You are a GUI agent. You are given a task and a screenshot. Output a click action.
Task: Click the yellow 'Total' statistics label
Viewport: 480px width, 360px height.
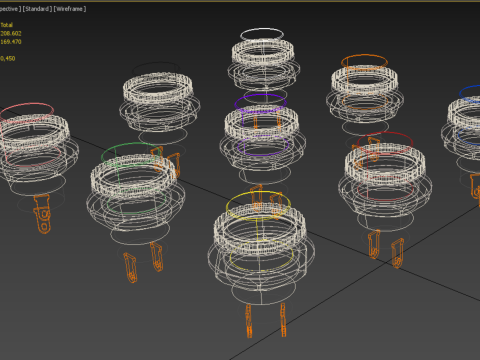pos(7,25)
